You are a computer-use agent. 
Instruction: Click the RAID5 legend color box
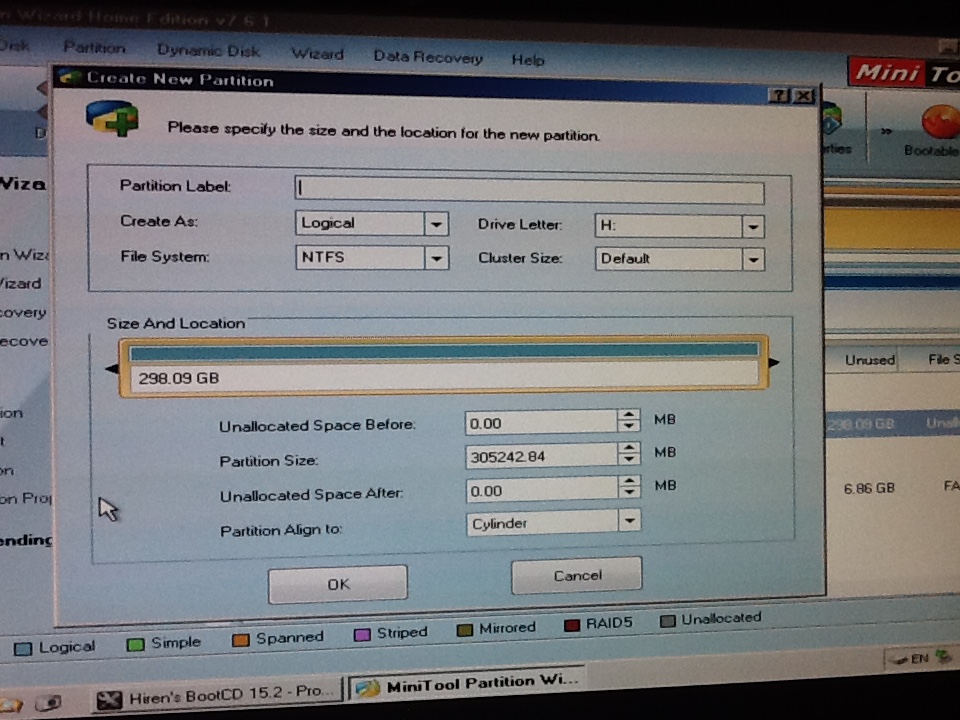coord(572,625)
